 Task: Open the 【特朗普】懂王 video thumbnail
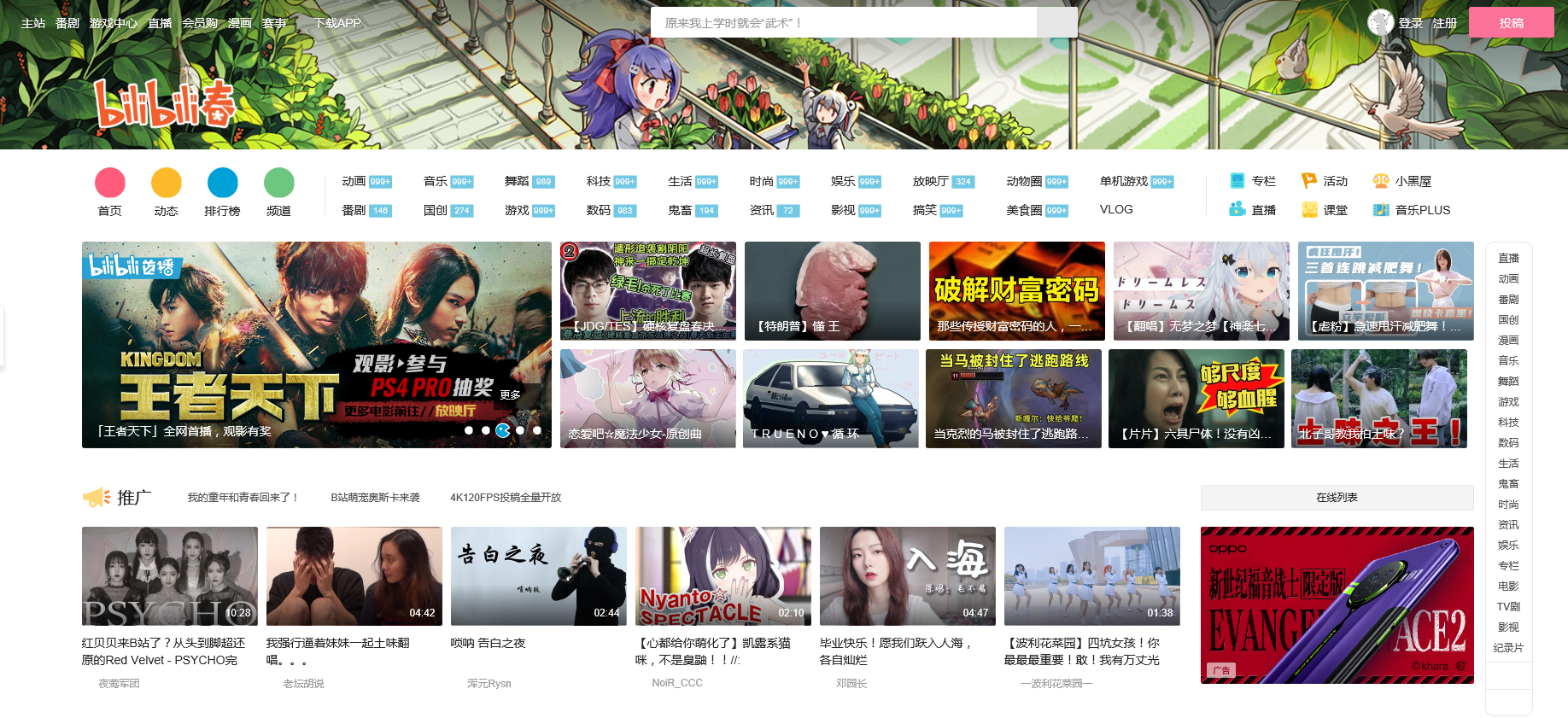click(833, 291)
